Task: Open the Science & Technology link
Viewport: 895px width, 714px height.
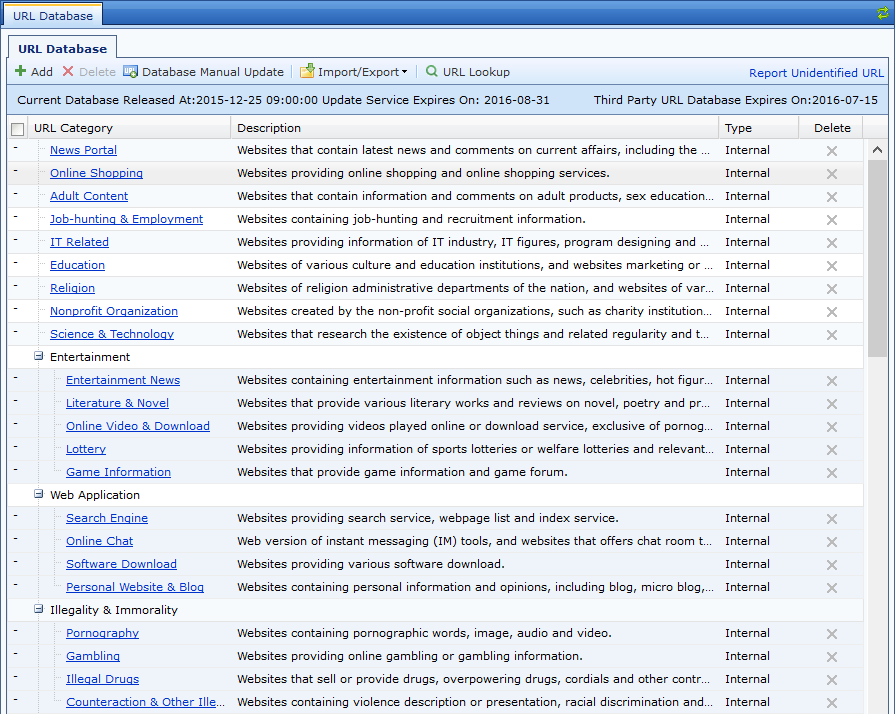Action: pos(112,334)
